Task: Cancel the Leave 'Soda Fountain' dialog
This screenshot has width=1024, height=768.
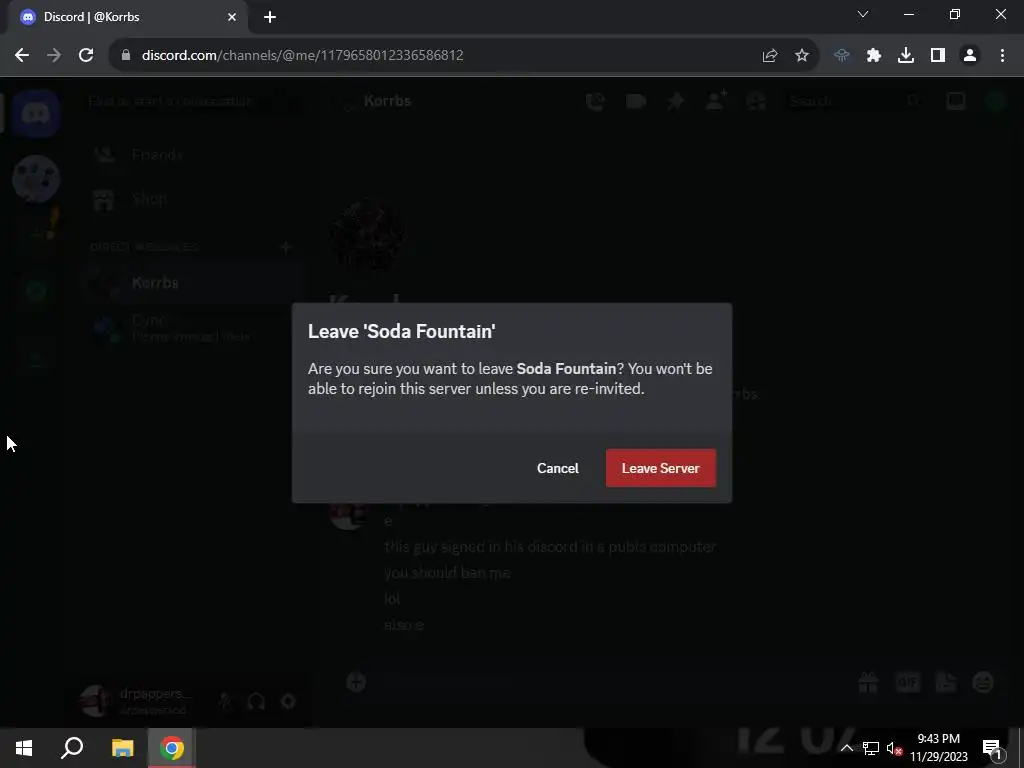Action: (x=558, y=468)
